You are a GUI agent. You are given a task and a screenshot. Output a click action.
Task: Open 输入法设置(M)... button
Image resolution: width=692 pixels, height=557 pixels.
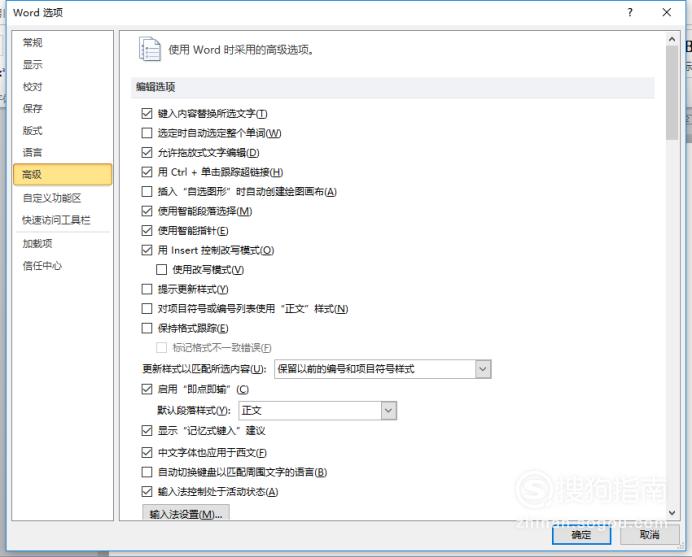[186, 513]
